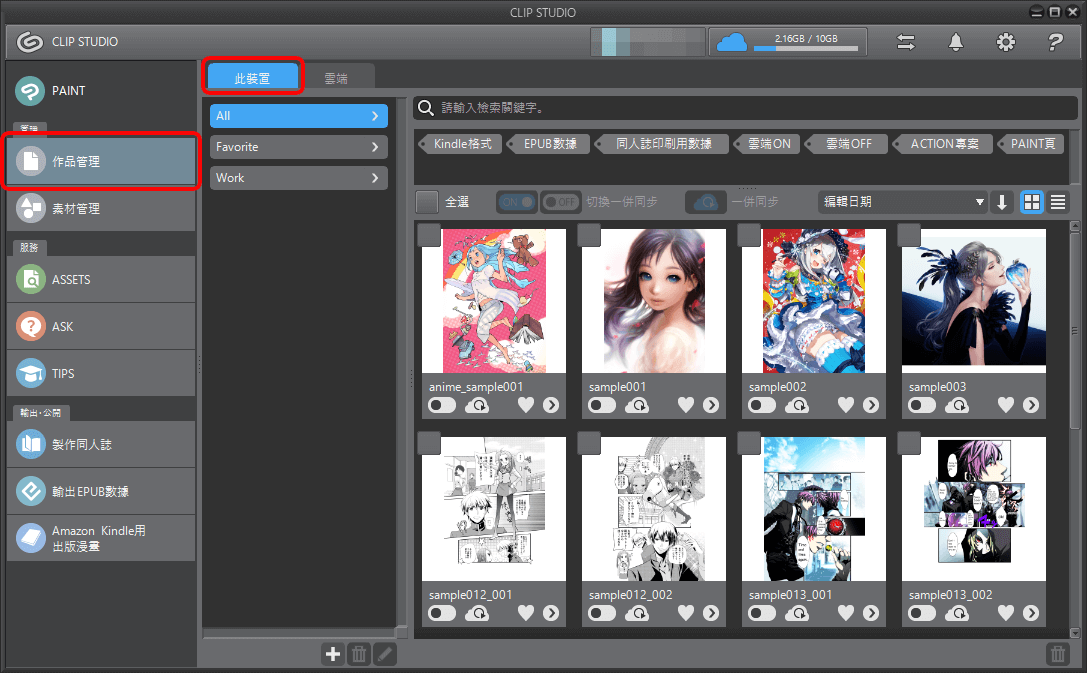The width and height of the screenshot is (1087, 673).
Task: Click the notification bell icon
Action: [955, 42]
